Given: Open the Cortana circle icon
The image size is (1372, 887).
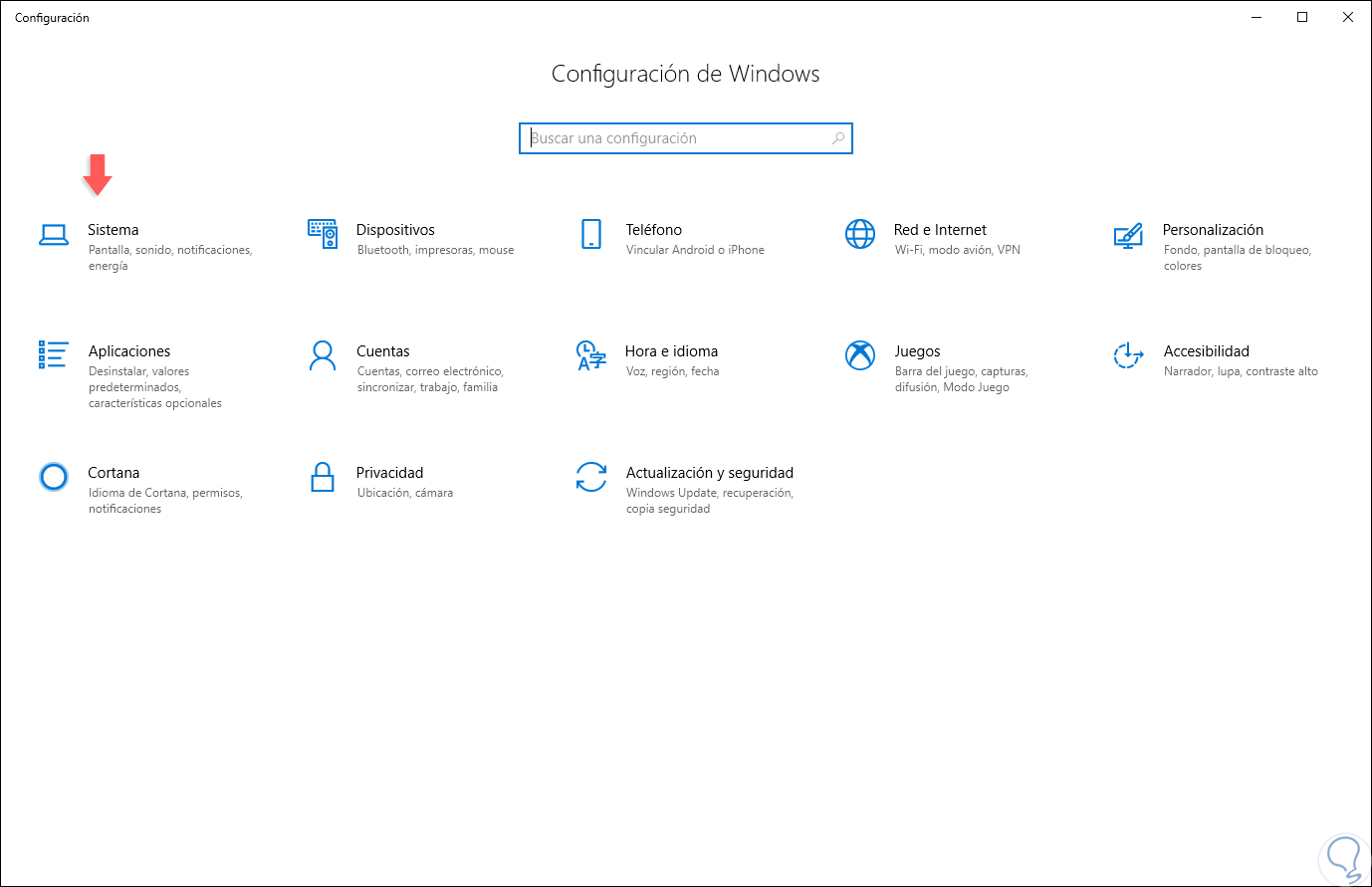Looking at the screenshot, I should (54, 477).
